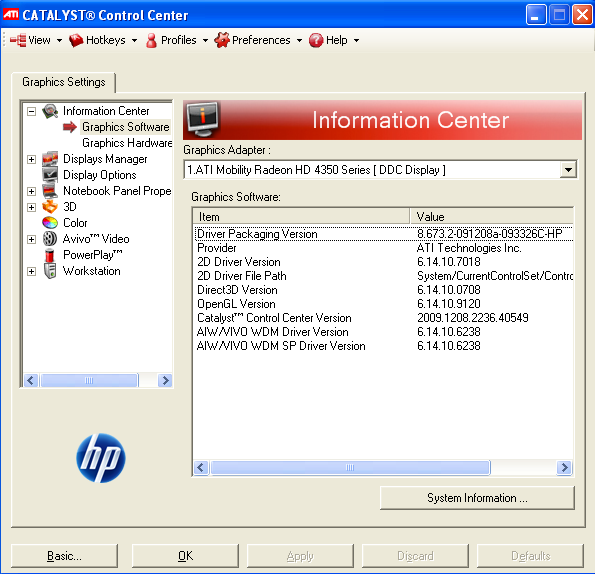
Task: Open the Help dropdown arrow
Action: pyautogui.click(x=356, y=40)
